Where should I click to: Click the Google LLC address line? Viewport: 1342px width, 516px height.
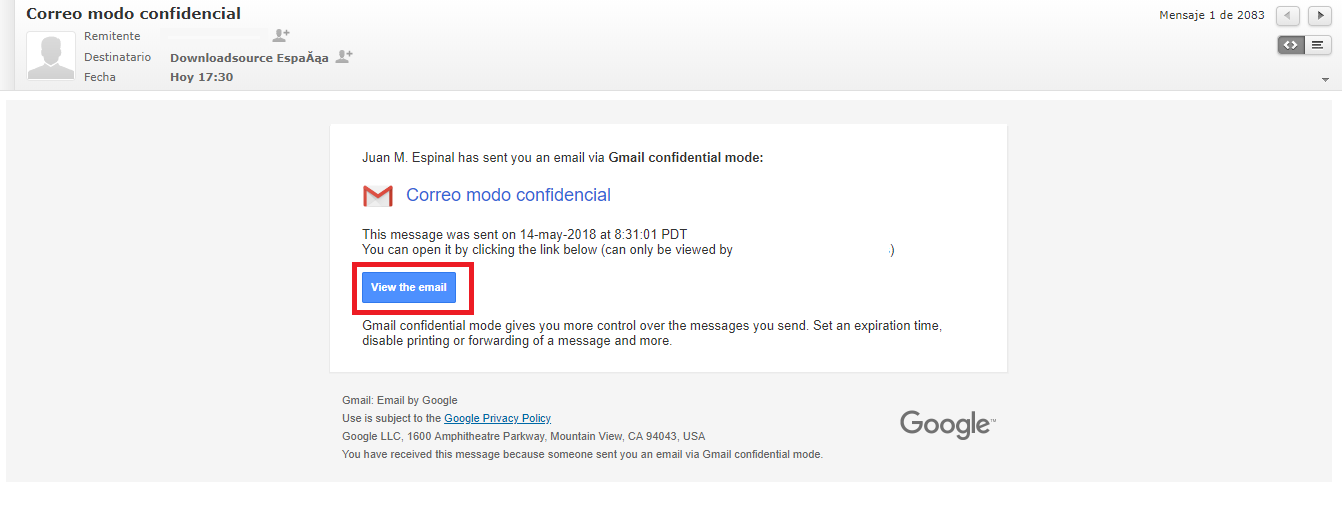(524, 436)
